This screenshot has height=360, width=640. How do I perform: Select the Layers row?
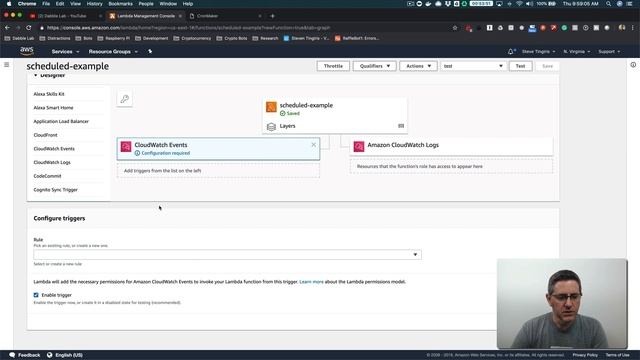pos(334,126)
